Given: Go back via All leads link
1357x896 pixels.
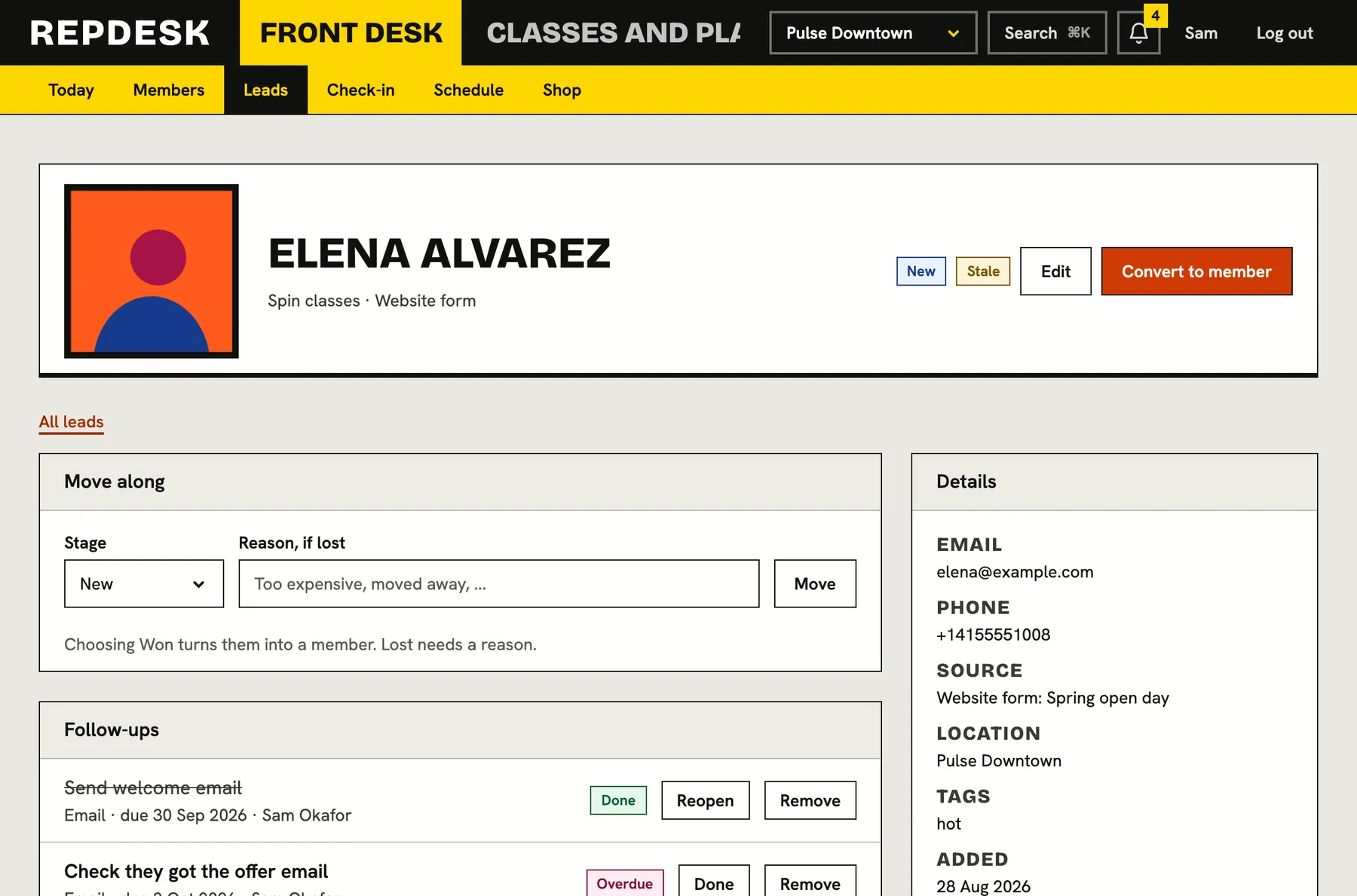Looking at the screenshot, I should click(71, 422).
